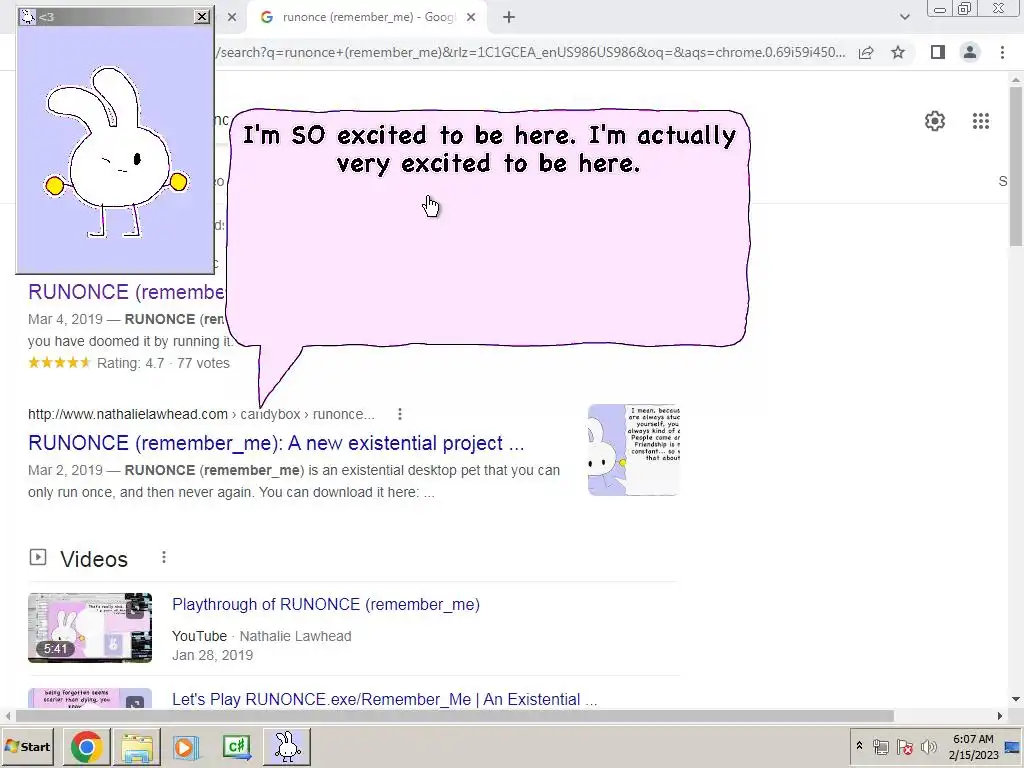Viewport: 1024px width, 768px height.
Task: Click the volume speaker tray icon
Action: 928,746
